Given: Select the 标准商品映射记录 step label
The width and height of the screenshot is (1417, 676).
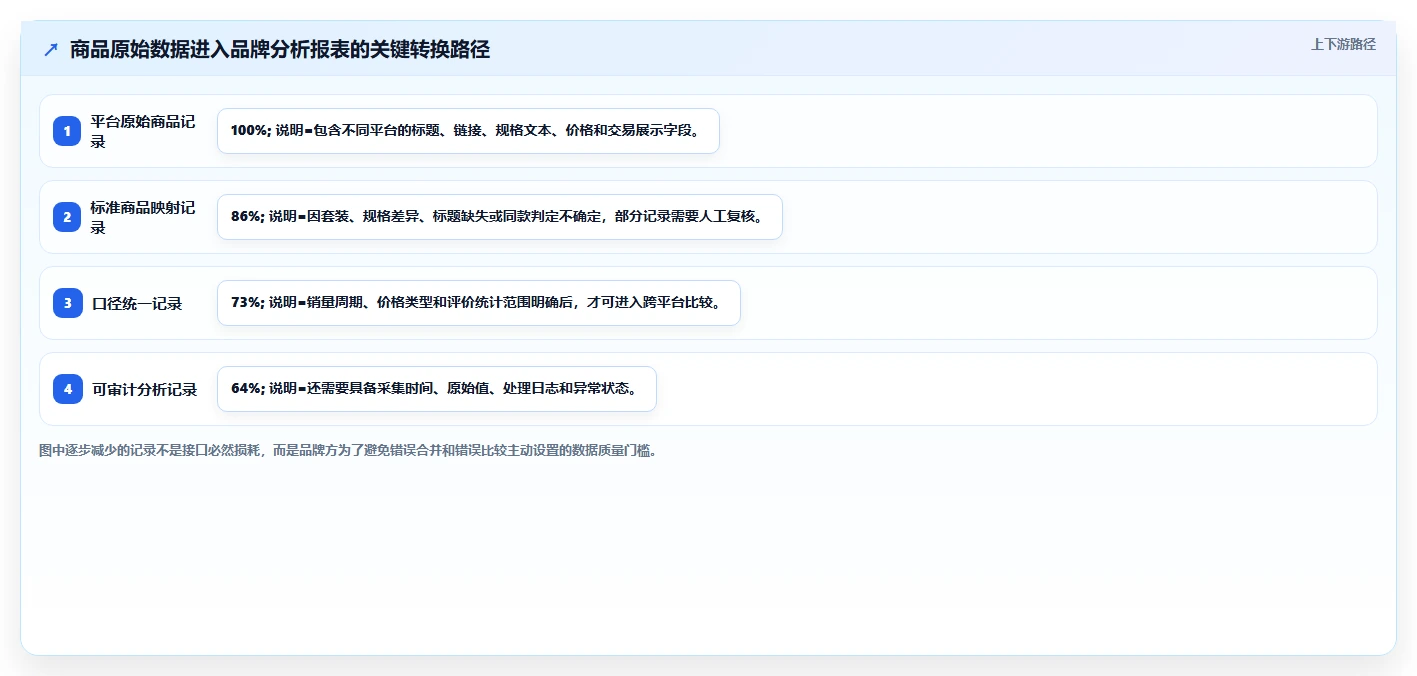Looking at the screenshot, I should 143,217.
